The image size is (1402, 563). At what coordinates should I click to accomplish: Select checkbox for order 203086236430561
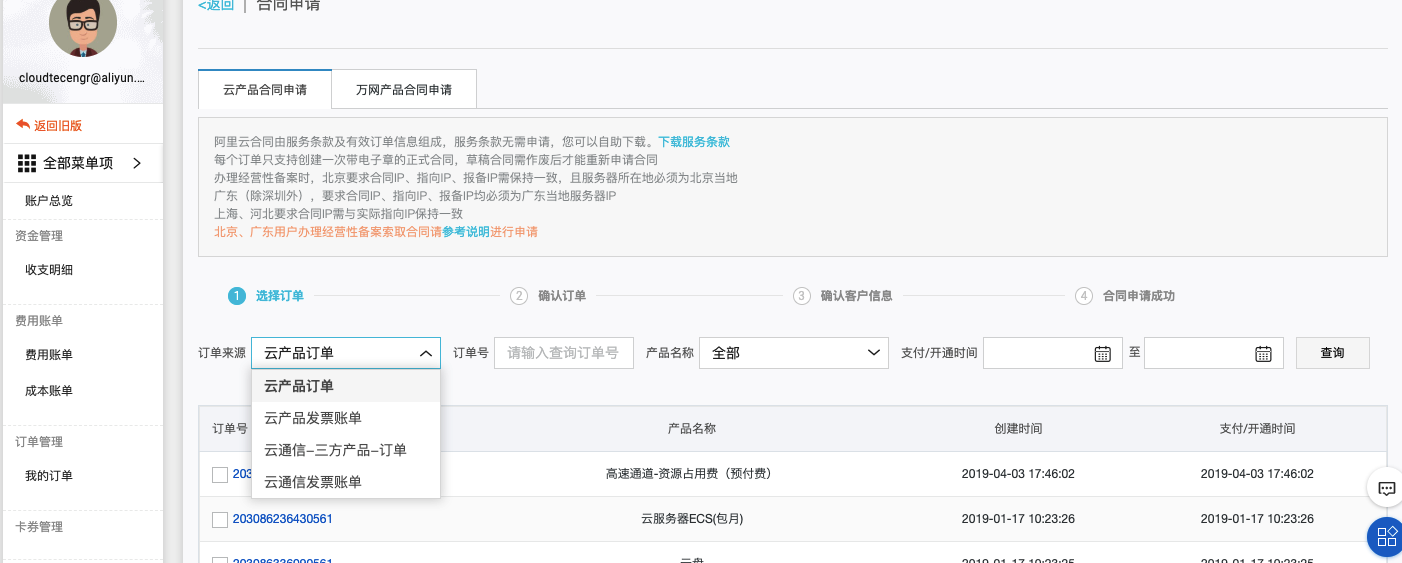[220, 519]
